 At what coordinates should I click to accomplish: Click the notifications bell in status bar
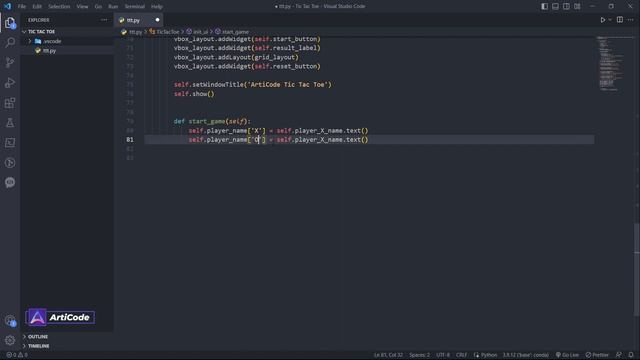631,355
